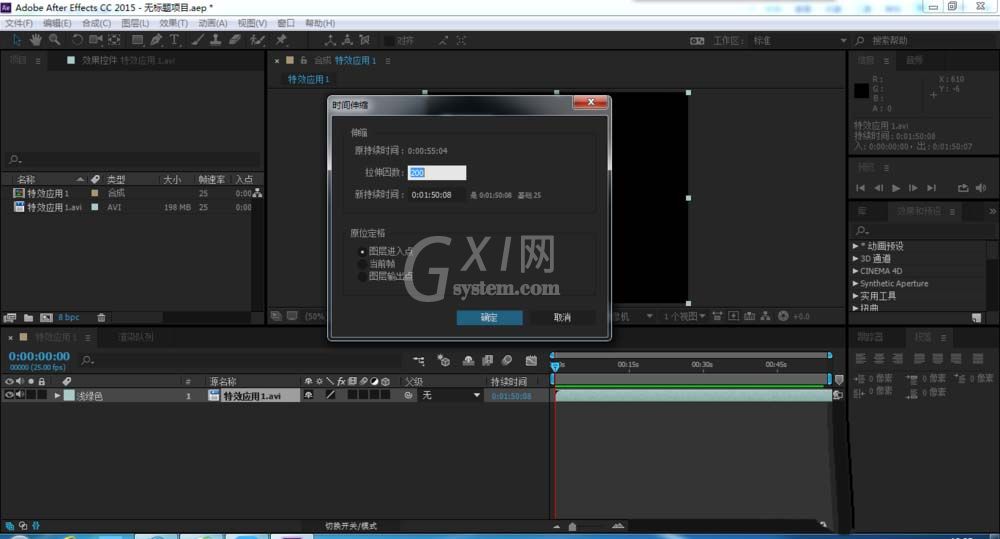Open the 文件(F) menu

19,23
